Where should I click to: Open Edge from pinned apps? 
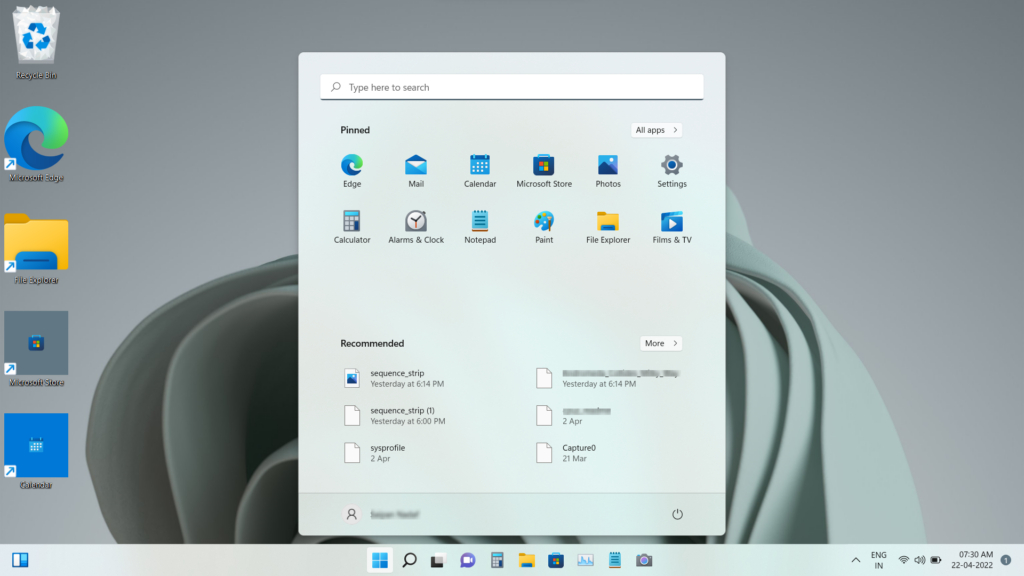pos(352,169)
